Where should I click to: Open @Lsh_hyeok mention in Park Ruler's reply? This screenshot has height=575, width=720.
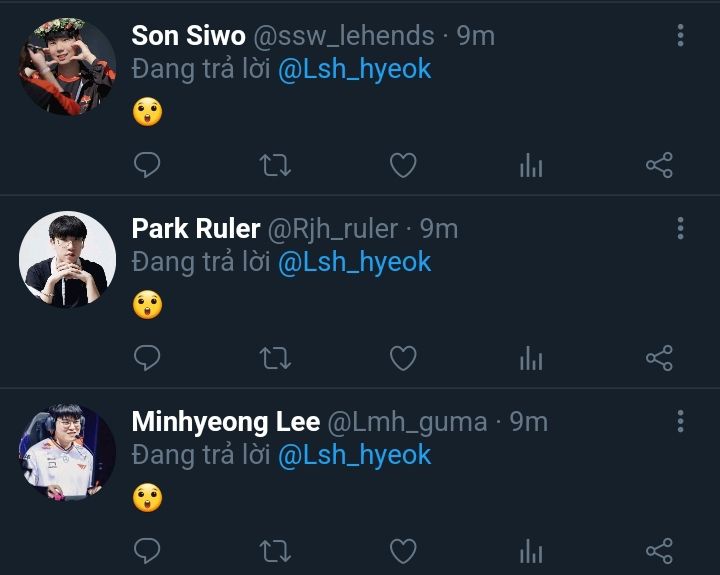tap(354, 262)
